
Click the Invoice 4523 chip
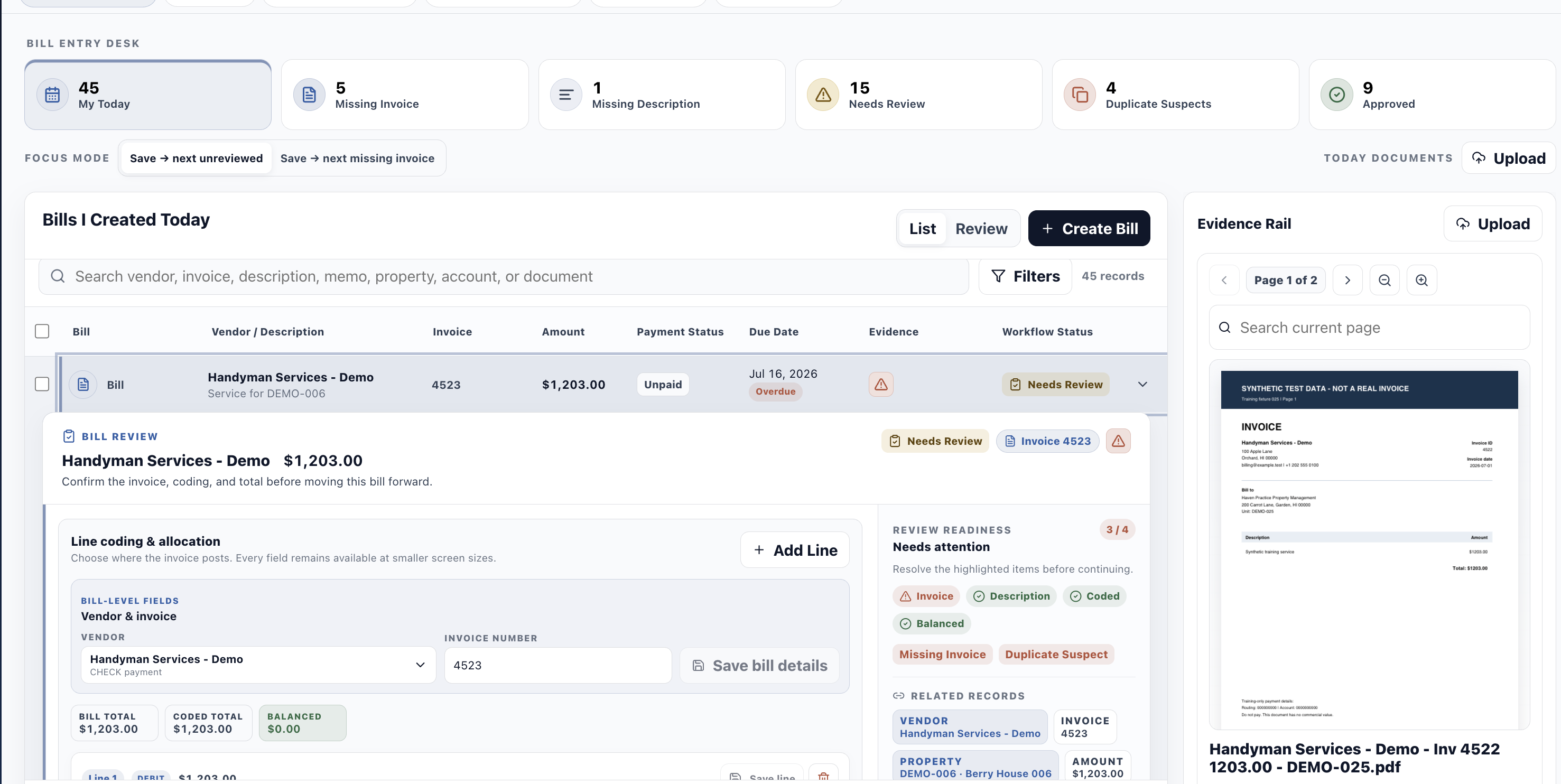click(1047, 441)
